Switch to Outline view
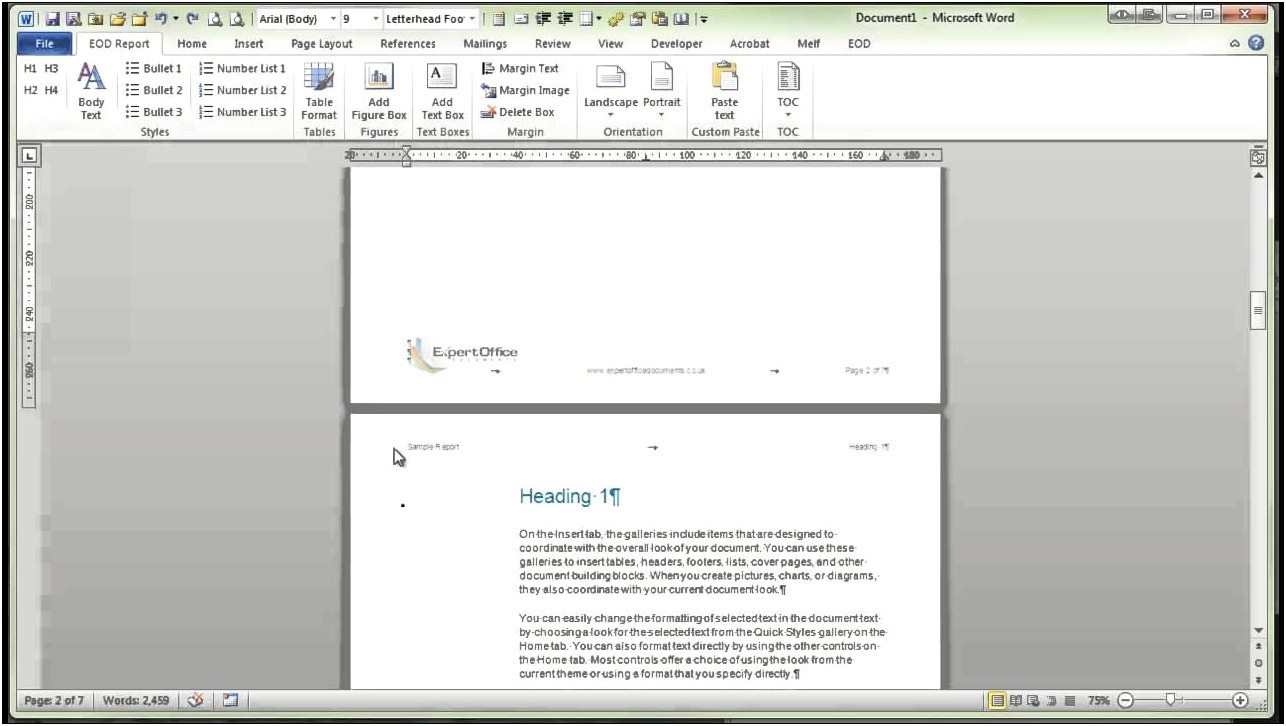 click(1050, 701)
